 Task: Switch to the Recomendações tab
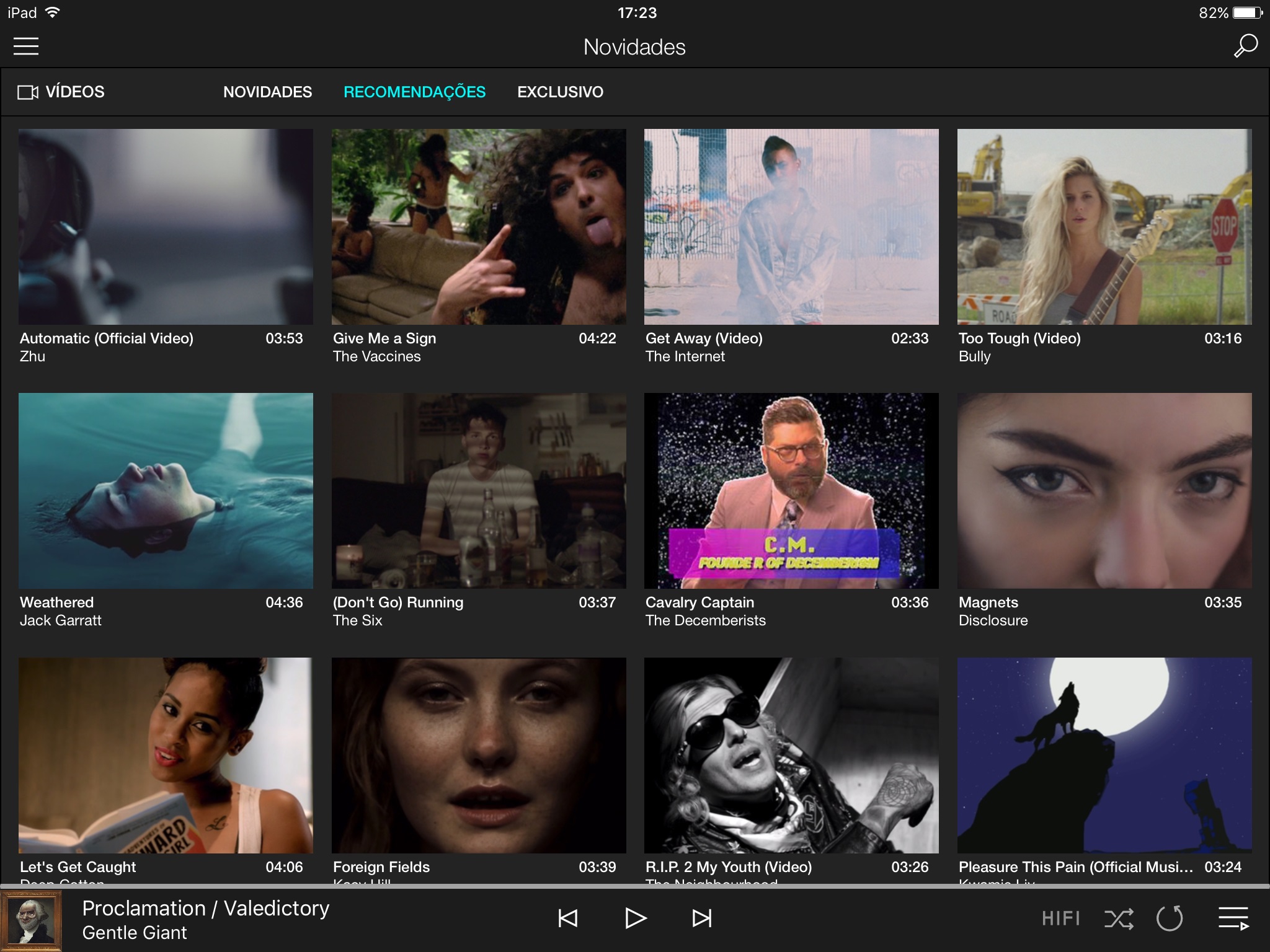tap(415, 92)
